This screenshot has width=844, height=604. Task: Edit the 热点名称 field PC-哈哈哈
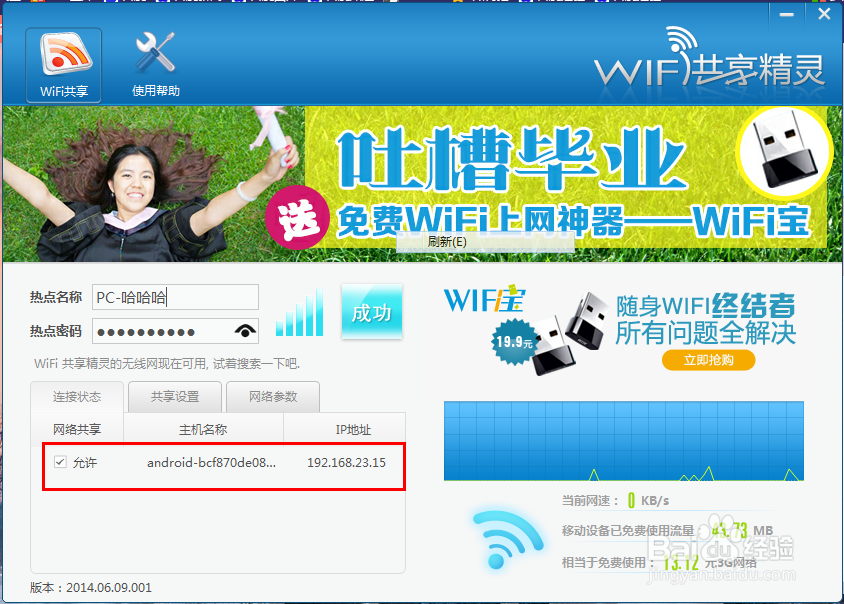[175, 297]
